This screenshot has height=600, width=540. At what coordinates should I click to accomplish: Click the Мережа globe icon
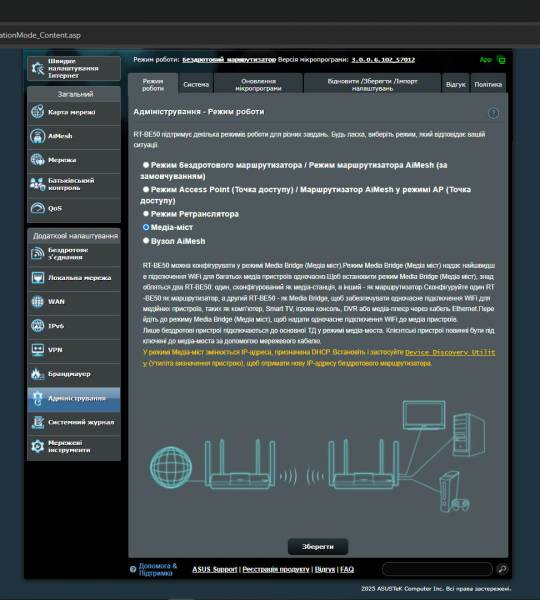point(38,160)
